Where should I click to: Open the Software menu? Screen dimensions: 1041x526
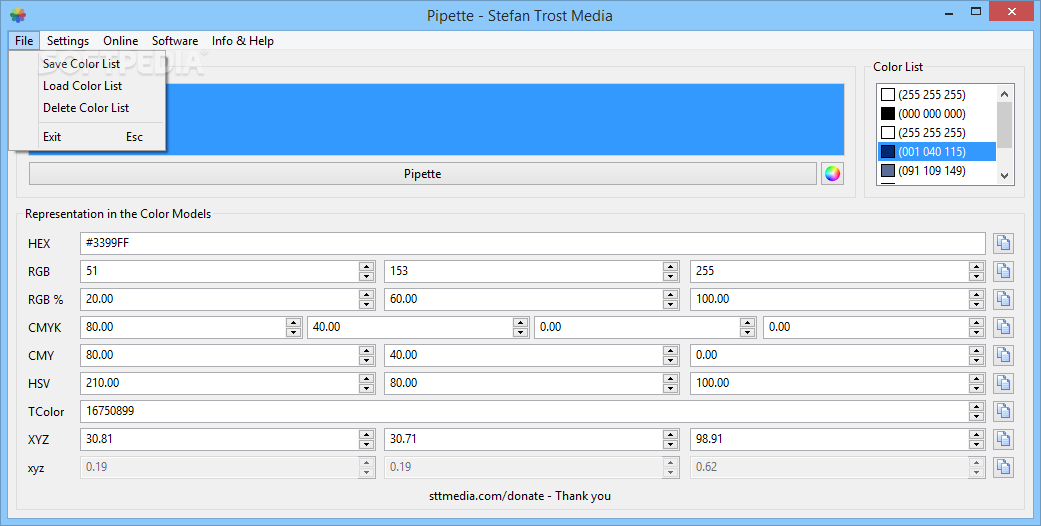tap(175, 41)
